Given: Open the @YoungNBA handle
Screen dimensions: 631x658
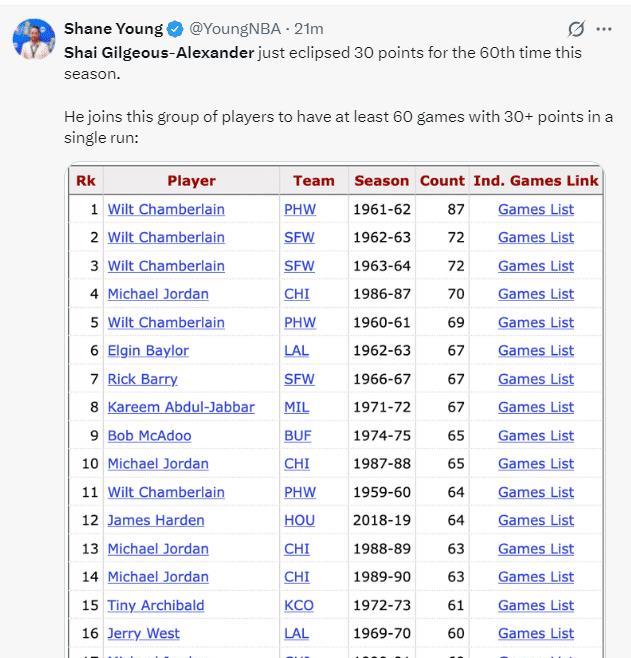Looking at the screenshot, I should coord(235,29).
